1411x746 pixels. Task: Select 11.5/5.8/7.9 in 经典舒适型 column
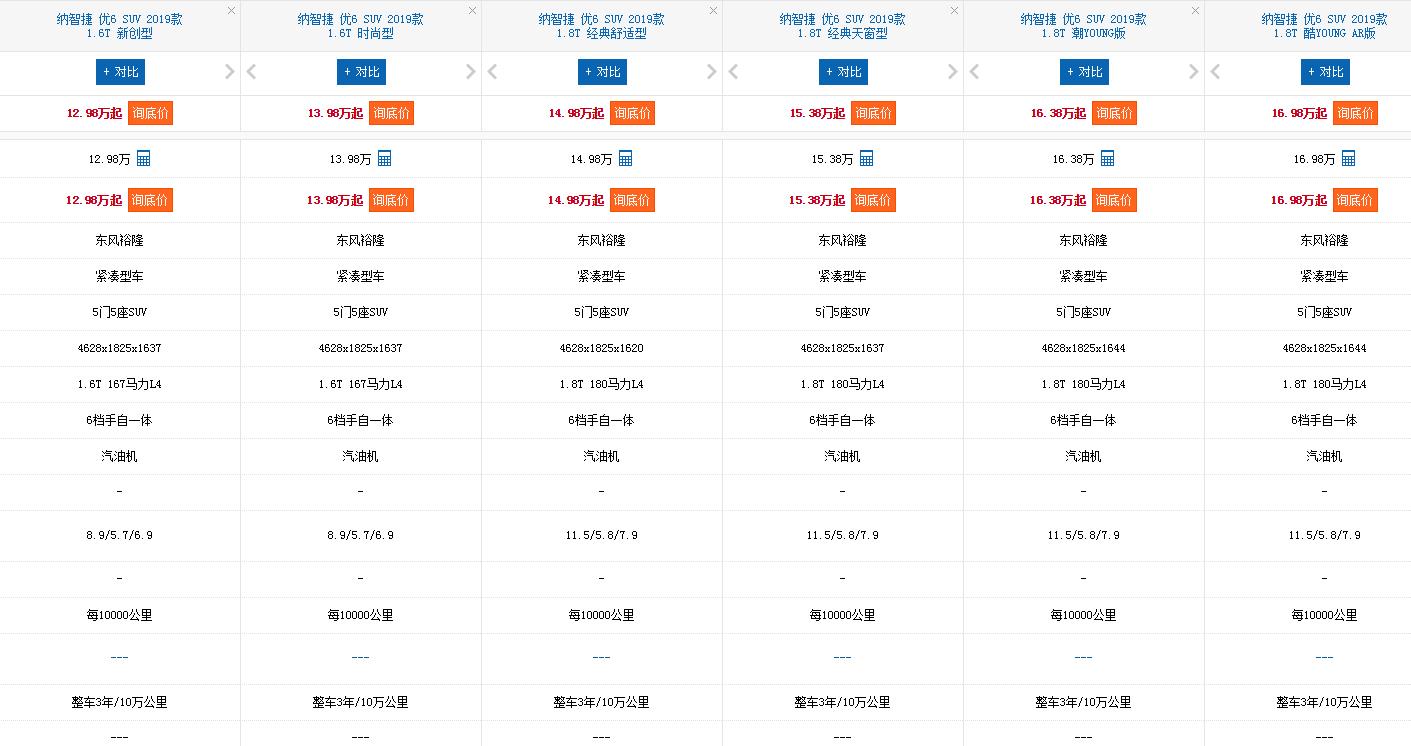(602, 535)
